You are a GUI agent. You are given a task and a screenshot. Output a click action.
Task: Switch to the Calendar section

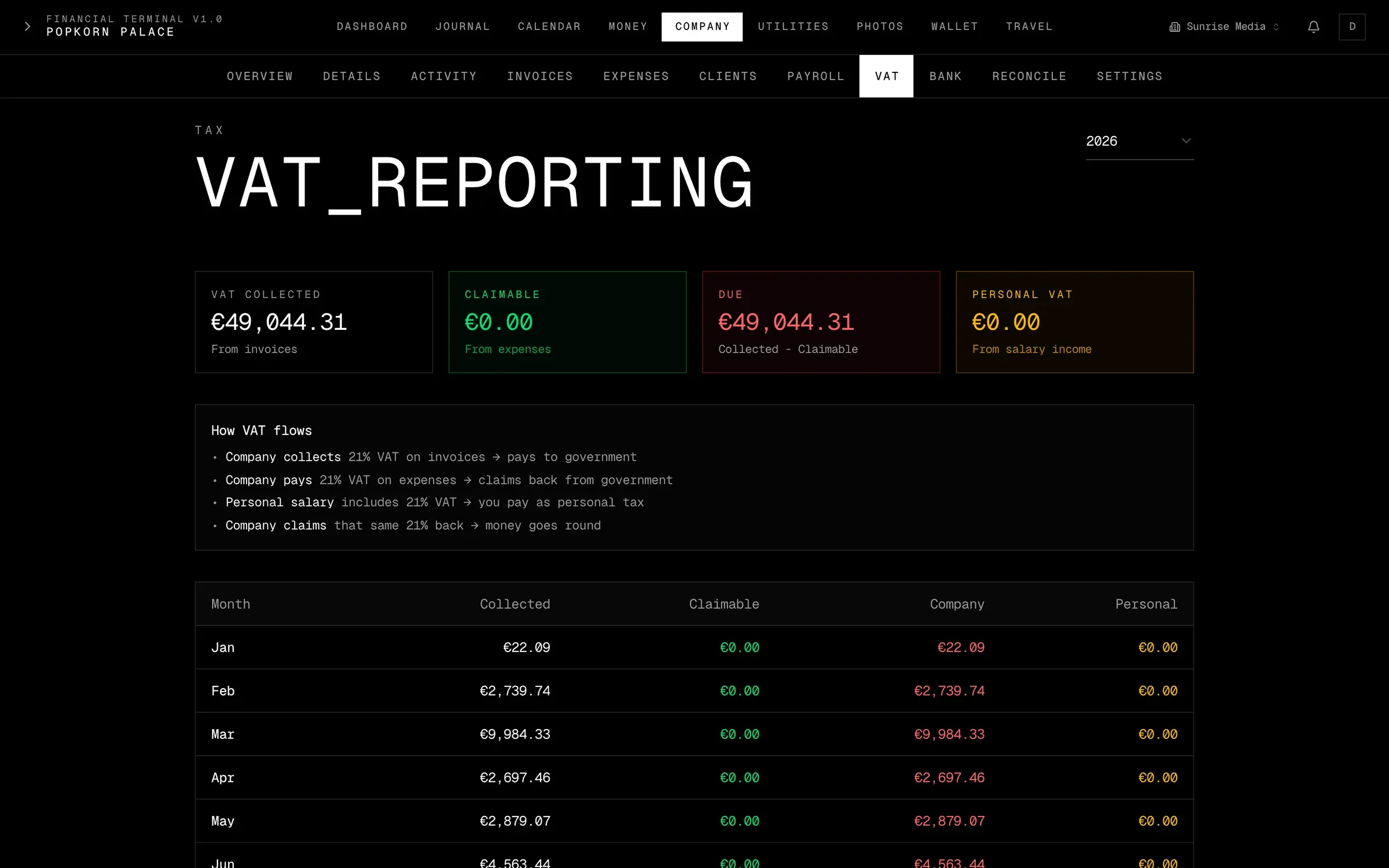(549, 27)
